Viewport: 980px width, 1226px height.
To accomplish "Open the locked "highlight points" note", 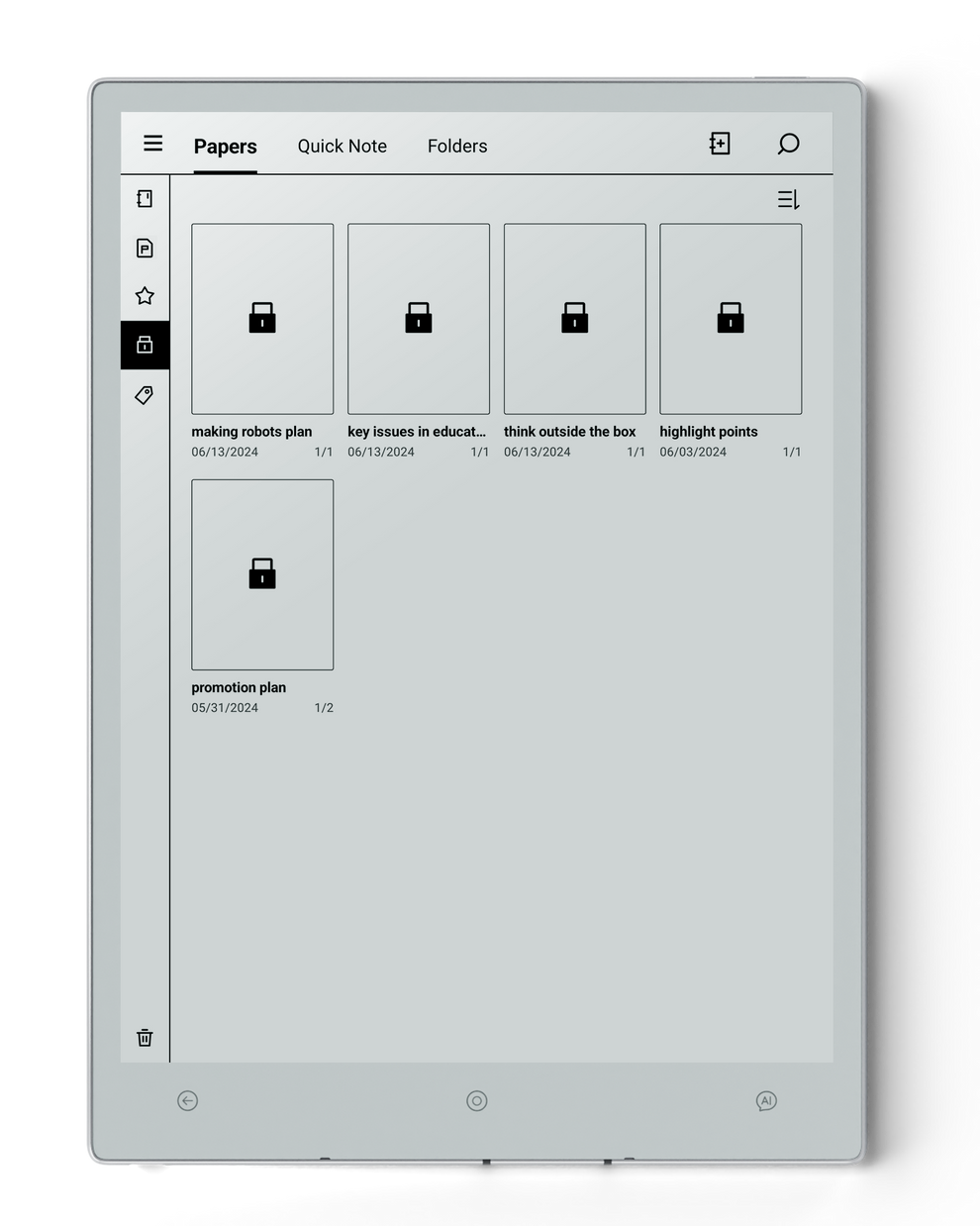I will [x=731, y=319].
